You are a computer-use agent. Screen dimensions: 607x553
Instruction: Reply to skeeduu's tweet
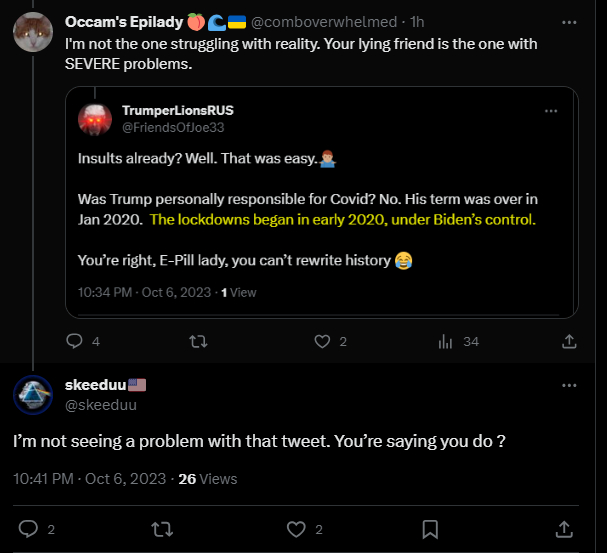pyautogui.click(x=28, y=528)
